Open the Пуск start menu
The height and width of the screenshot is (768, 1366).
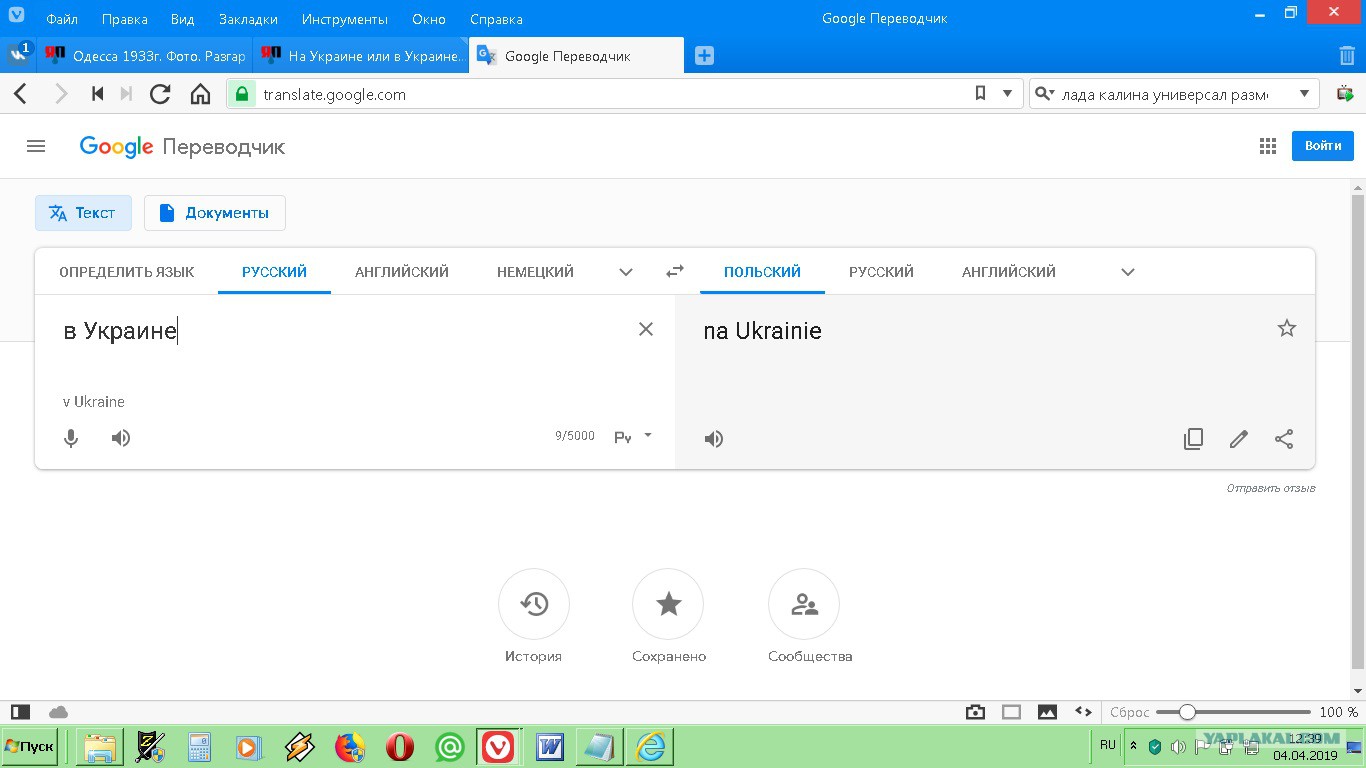tap(29, 747)
